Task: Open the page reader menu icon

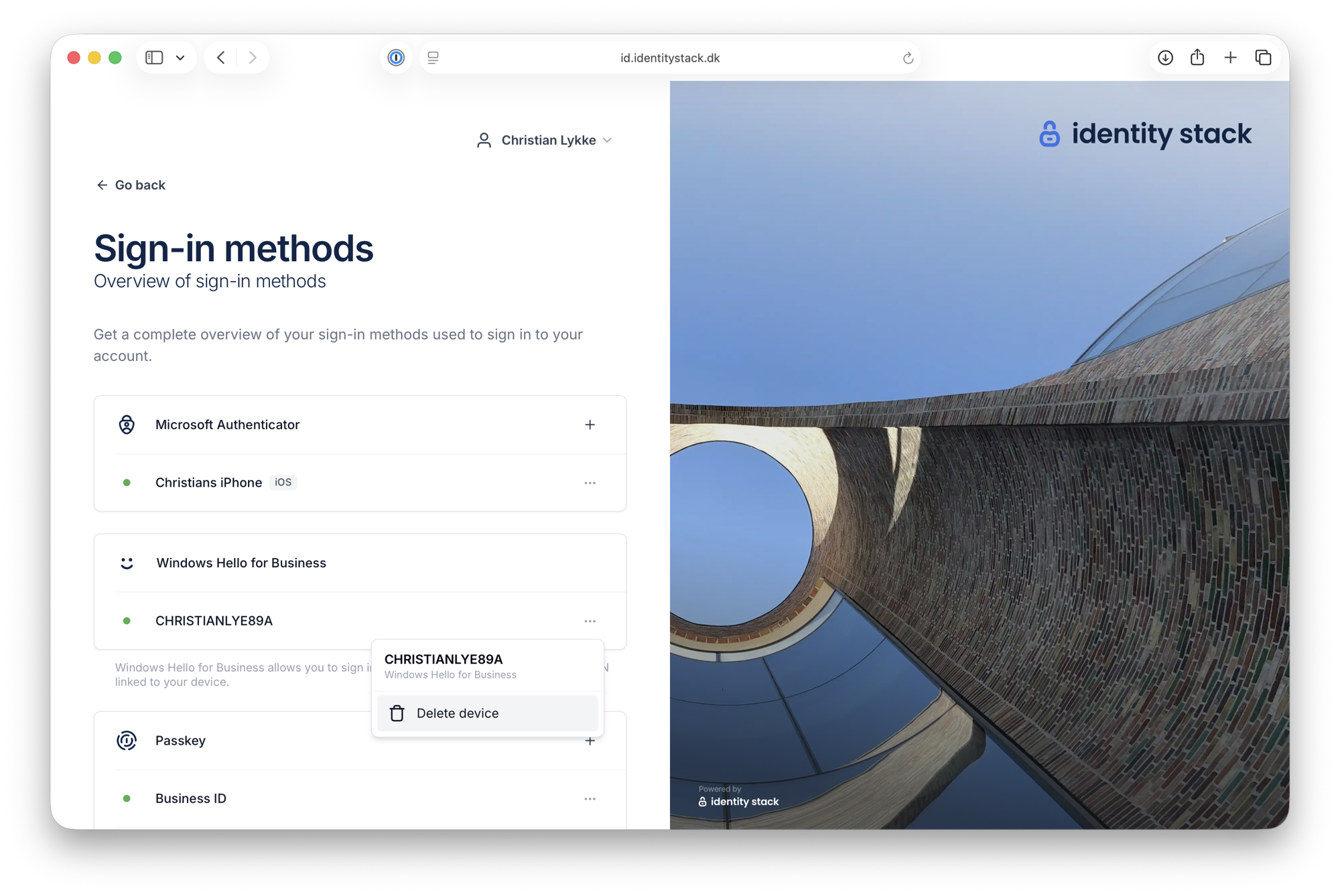Action: pos(433,58)
